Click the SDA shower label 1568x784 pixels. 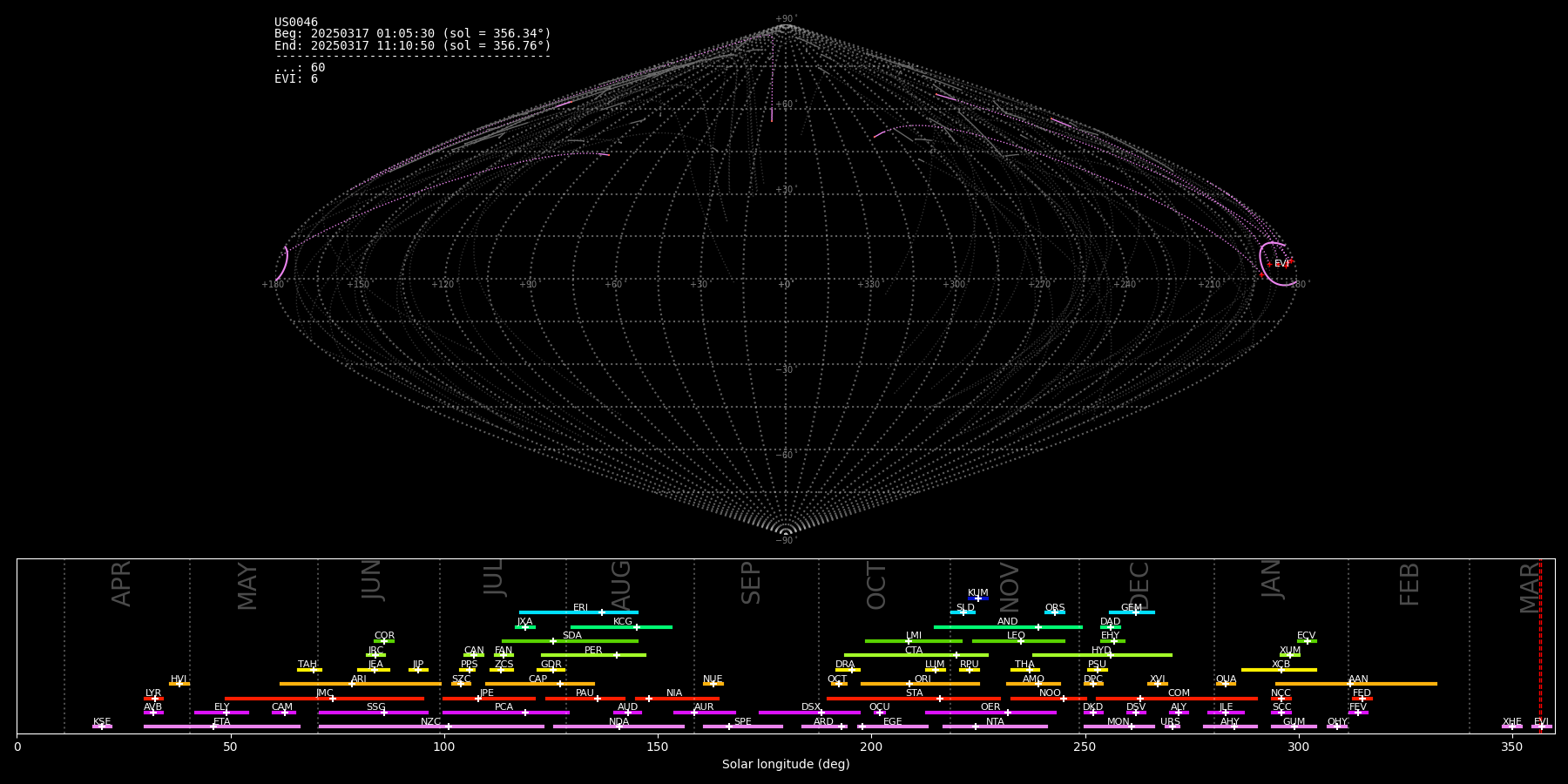coord(571,636)
